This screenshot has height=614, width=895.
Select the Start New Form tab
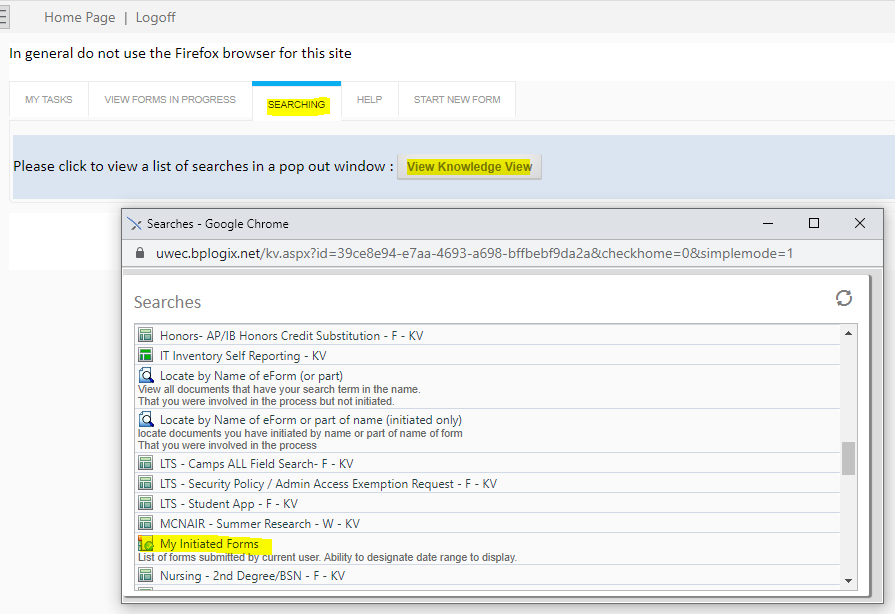pyautogui.click(x=457, y=100)
